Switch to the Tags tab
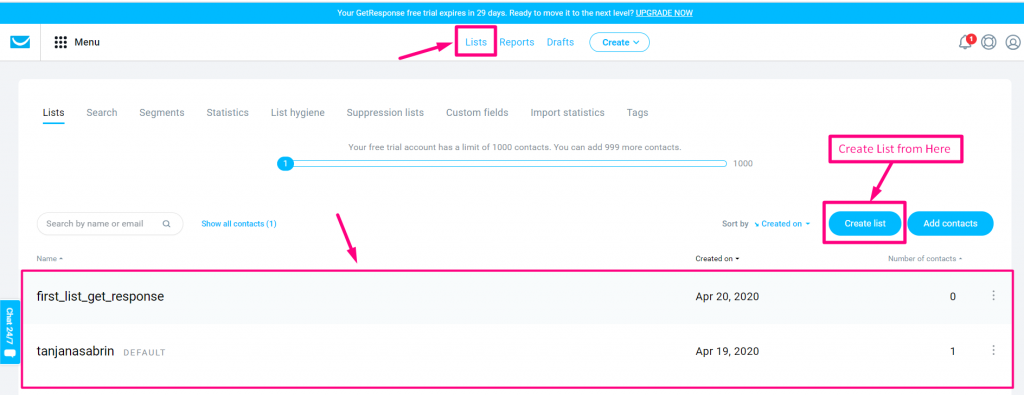 pyautogui.click(x=637, y=113)
